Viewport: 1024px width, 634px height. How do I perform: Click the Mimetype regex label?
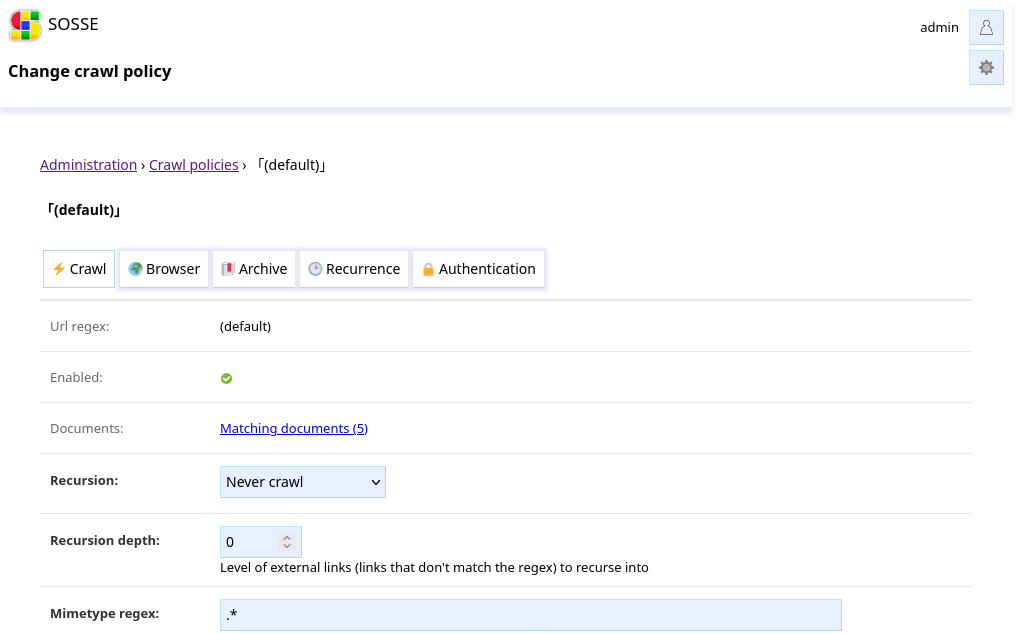tap(104, 614)
